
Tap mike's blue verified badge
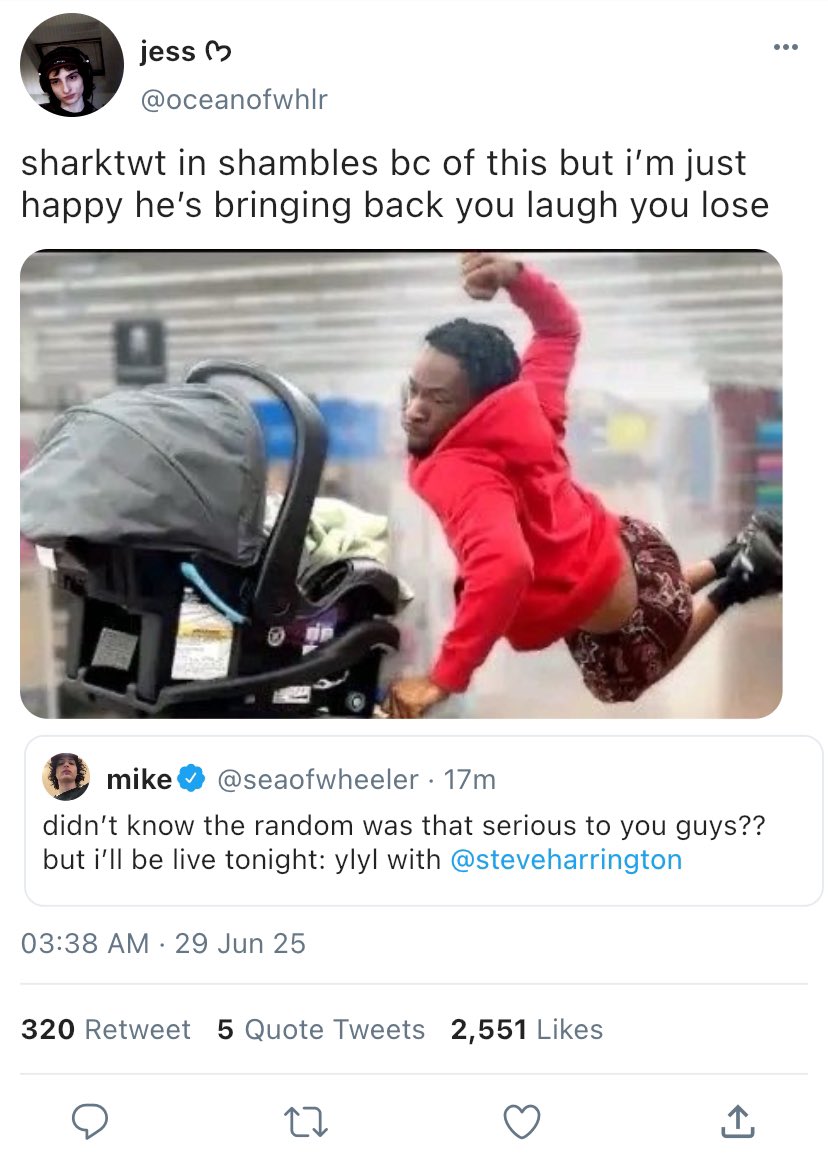click(x=192, y=779)
